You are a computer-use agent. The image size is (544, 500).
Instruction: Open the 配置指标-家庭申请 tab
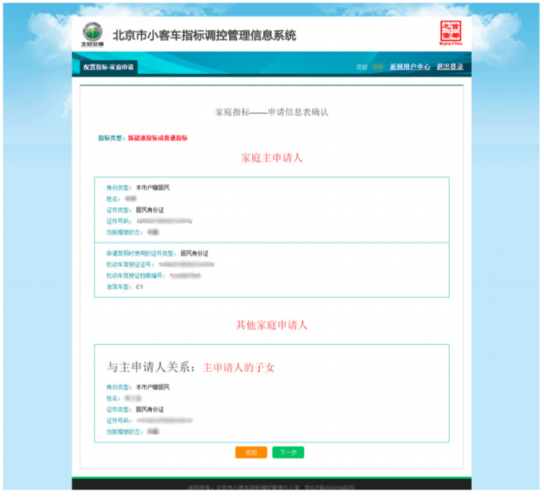pos(109,67)
